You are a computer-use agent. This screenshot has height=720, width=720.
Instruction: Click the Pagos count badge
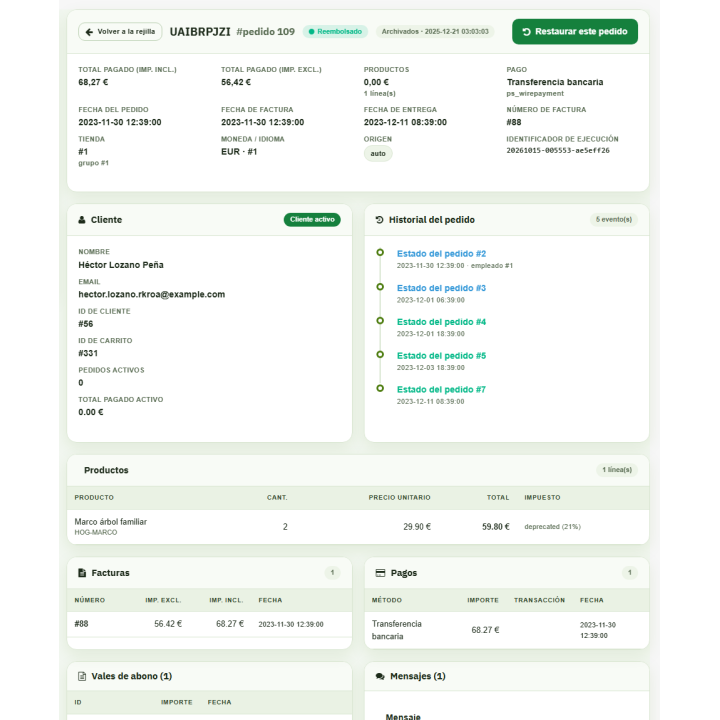pyautogui.click(x=630, y=573)
